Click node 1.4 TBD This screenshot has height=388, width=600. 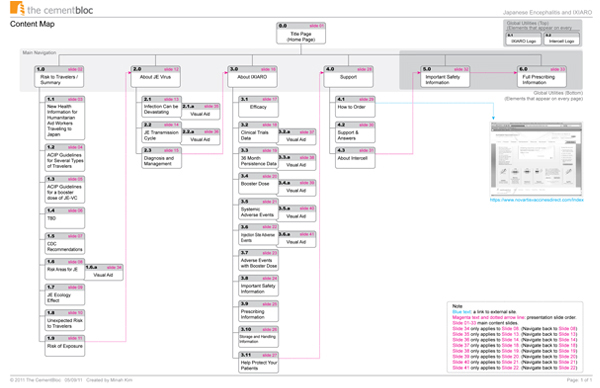[x=65, y=218]
